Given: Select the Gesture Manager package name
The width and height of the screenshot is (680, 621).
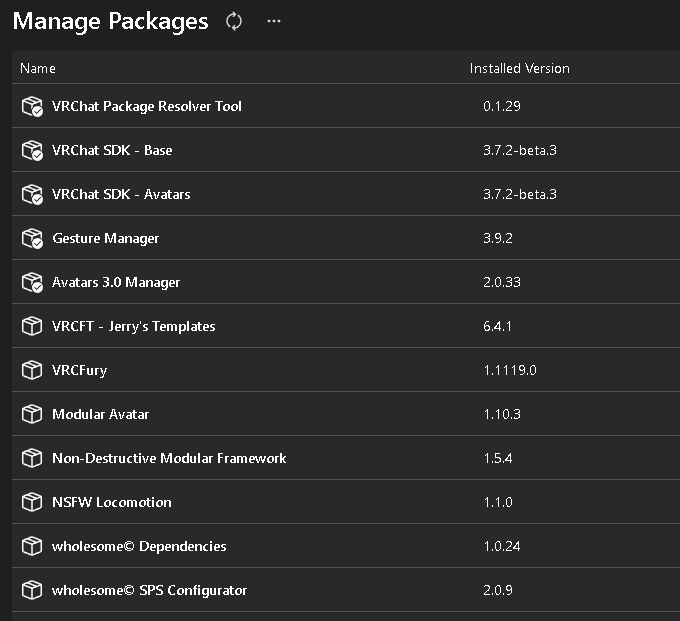Looking at the screenshot, I should coord(105,238).
